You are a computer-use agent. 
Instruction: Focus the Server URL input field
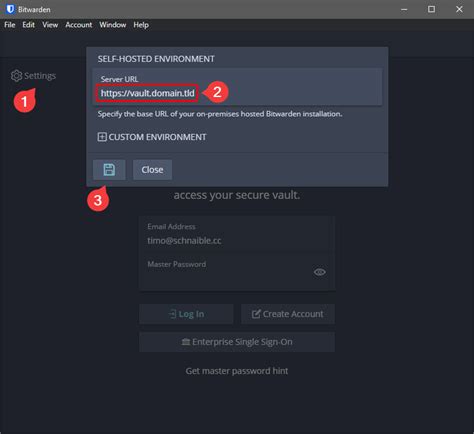[x=237, y=87]
